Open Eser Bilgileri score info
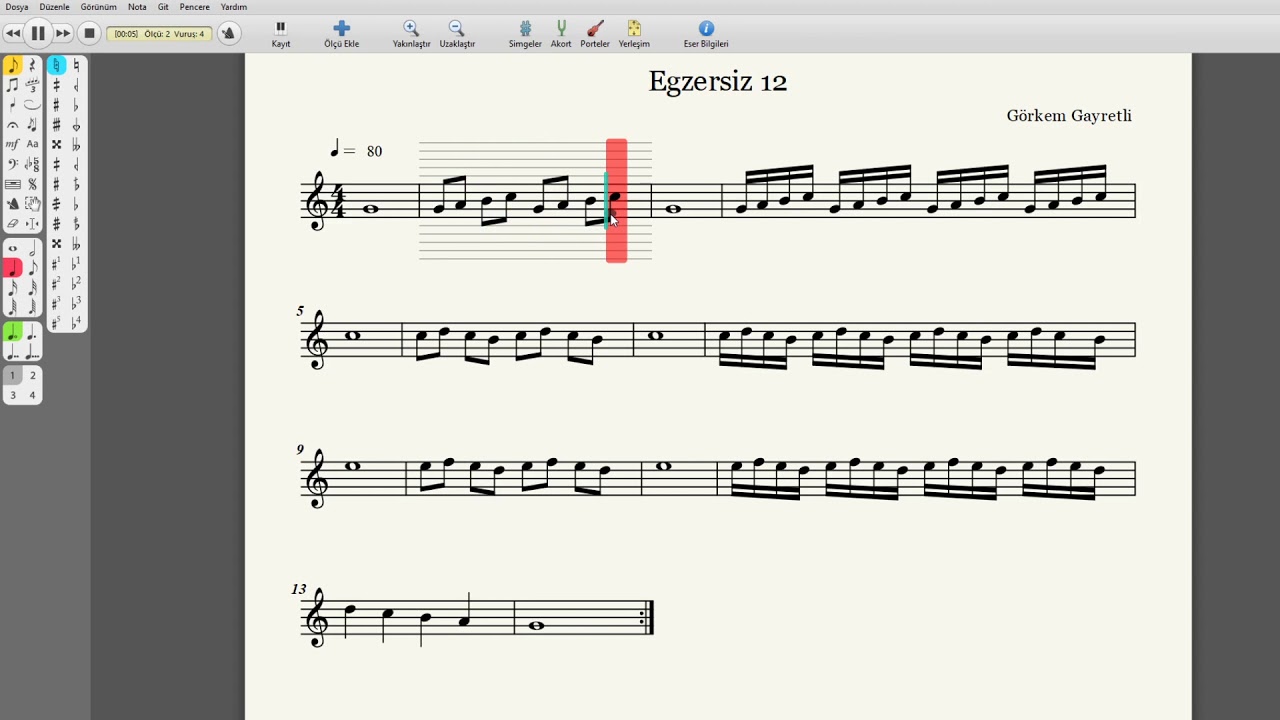Screen dimensions: 1280x720 click(x=706, y=34)
